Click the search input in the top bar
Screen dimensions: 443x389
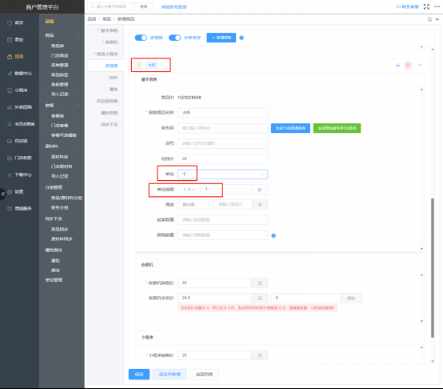pos(113,6)
